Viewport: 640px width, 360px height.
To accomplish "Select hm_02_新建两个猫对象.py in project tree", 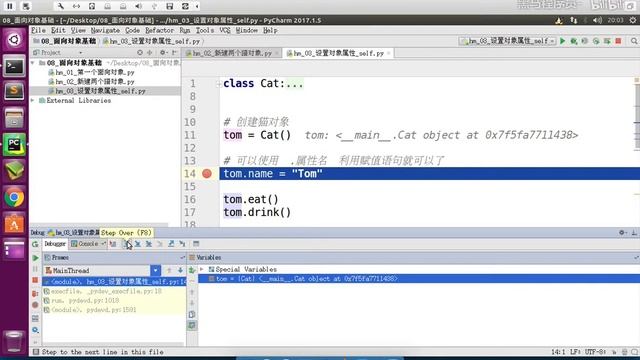I will click(x=95, y=82).
